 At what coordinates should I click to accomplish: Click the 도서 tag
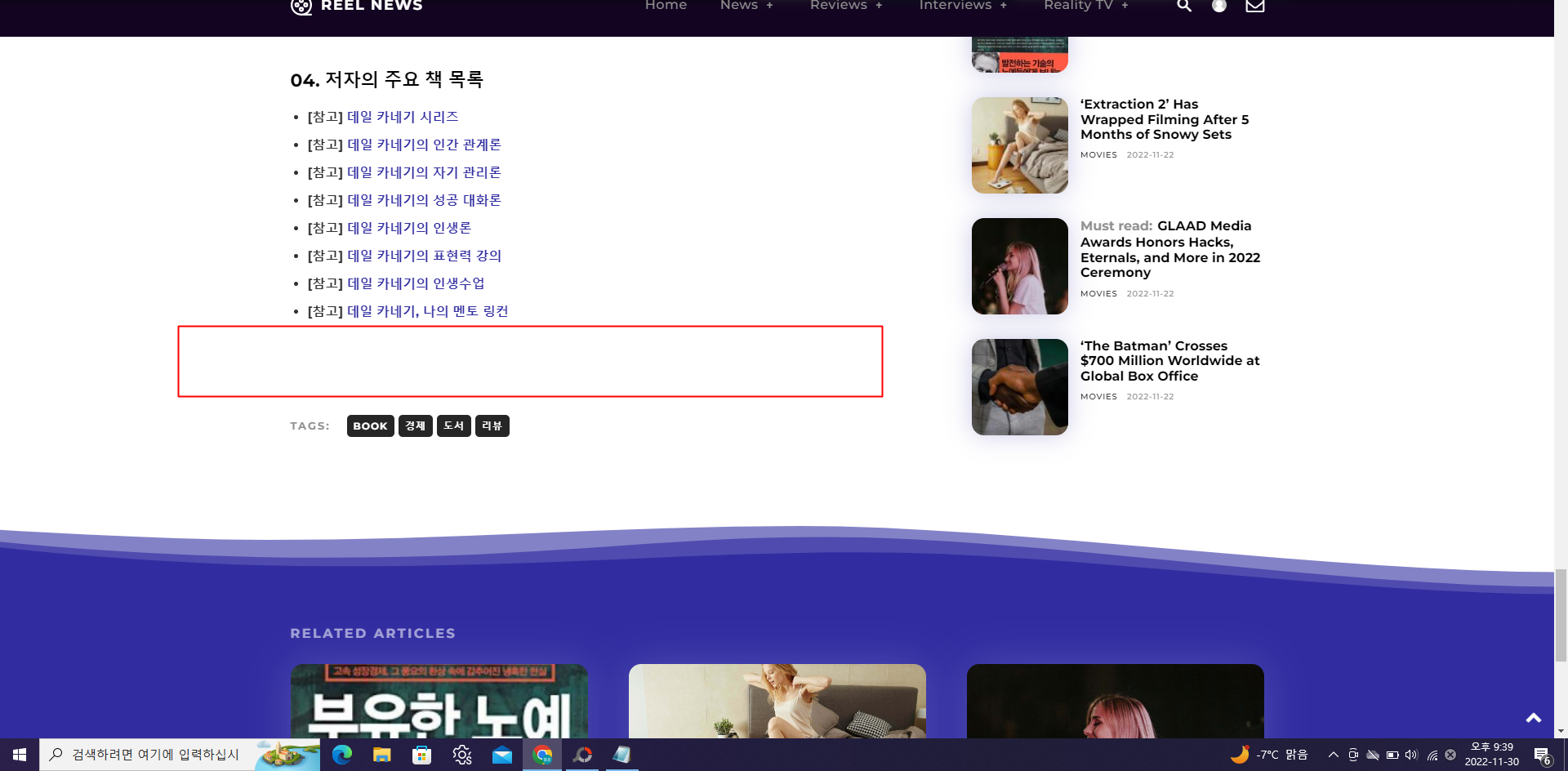click(x=454, y=426)
